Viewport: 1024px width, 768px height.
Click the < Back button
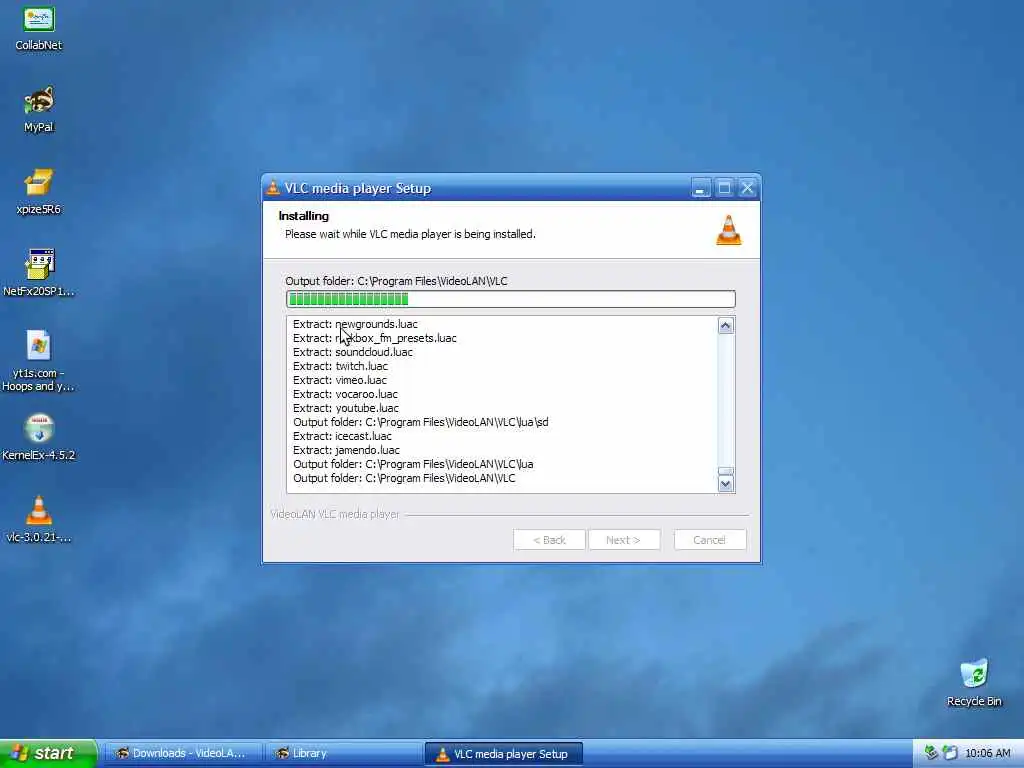pyautogui.click(x=549, y=540)
